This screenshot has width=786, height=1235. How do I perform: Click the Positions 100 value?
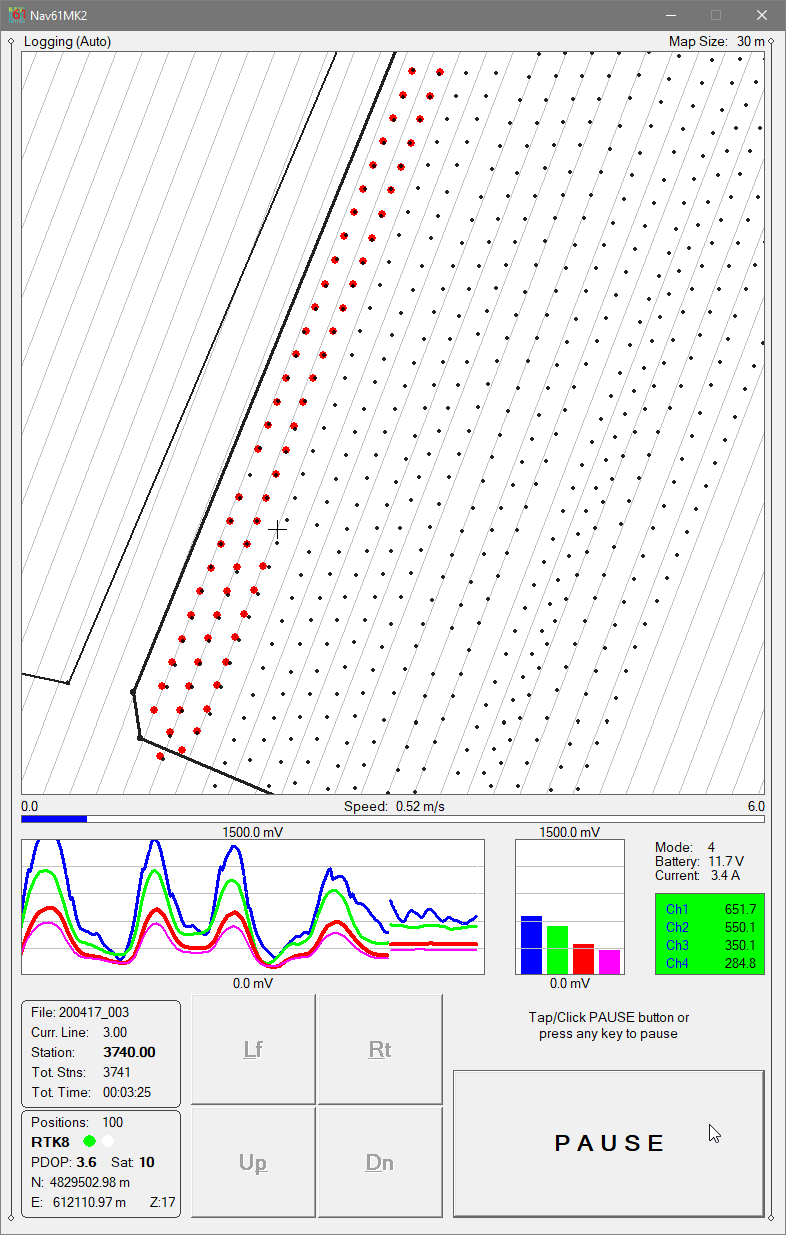pos(112,1122)
